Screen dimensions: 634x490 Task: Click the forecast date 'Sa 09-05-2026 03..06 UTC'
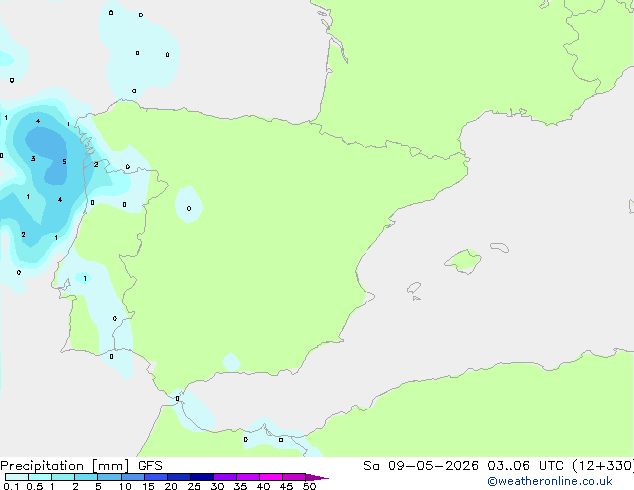coord(463,466)
